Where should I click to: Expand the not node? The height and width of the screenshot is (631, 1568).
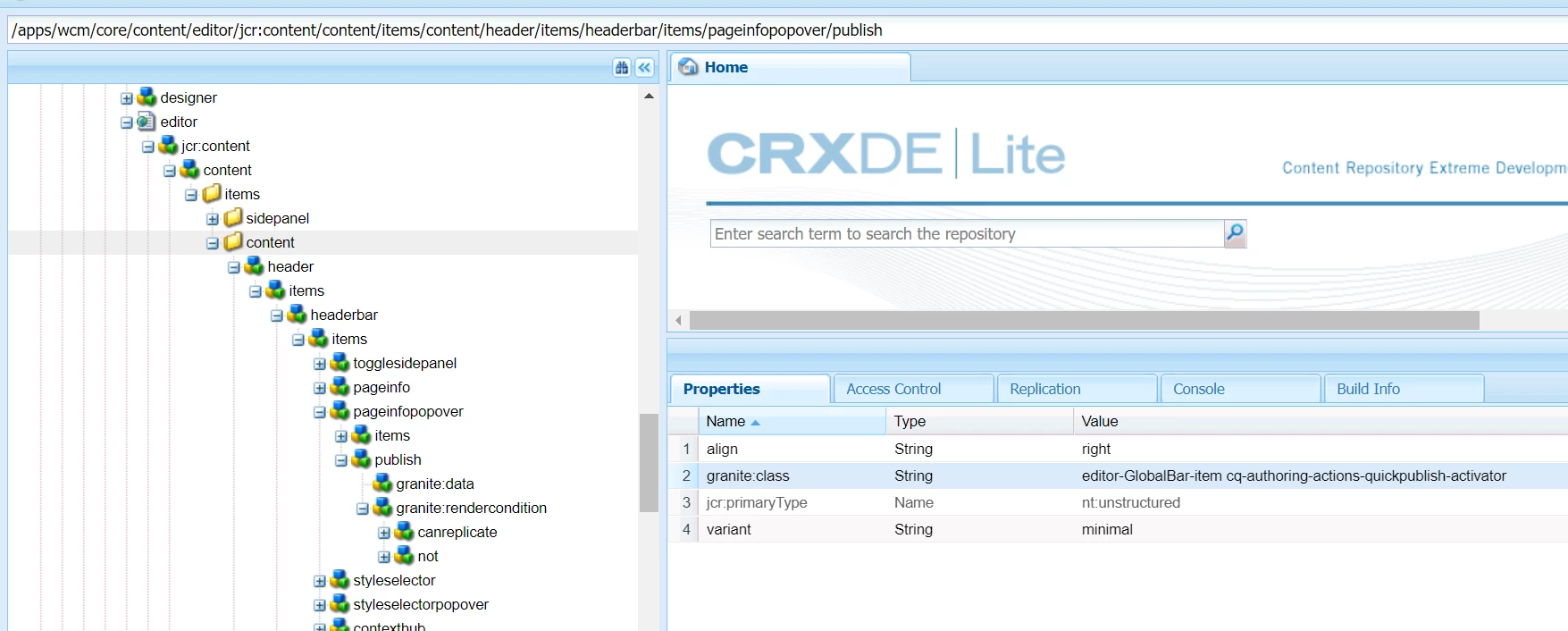point(384,557)
